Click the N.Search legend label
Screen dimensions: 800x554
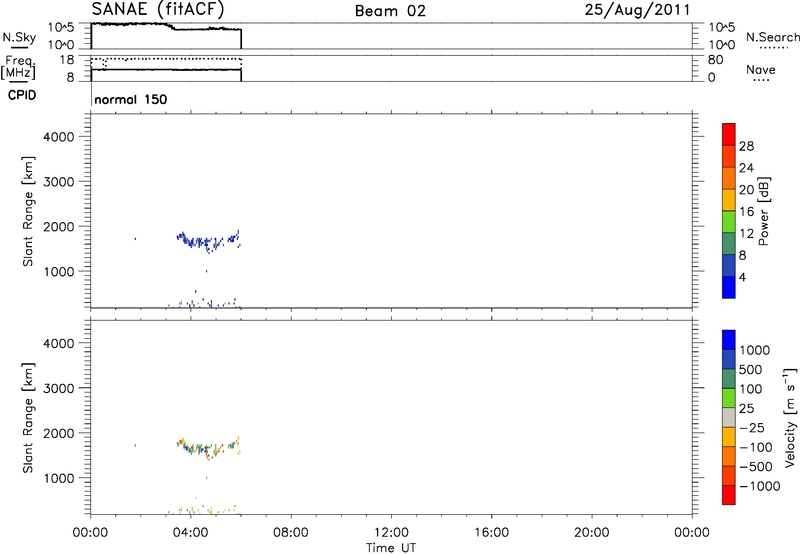(772, 37)
